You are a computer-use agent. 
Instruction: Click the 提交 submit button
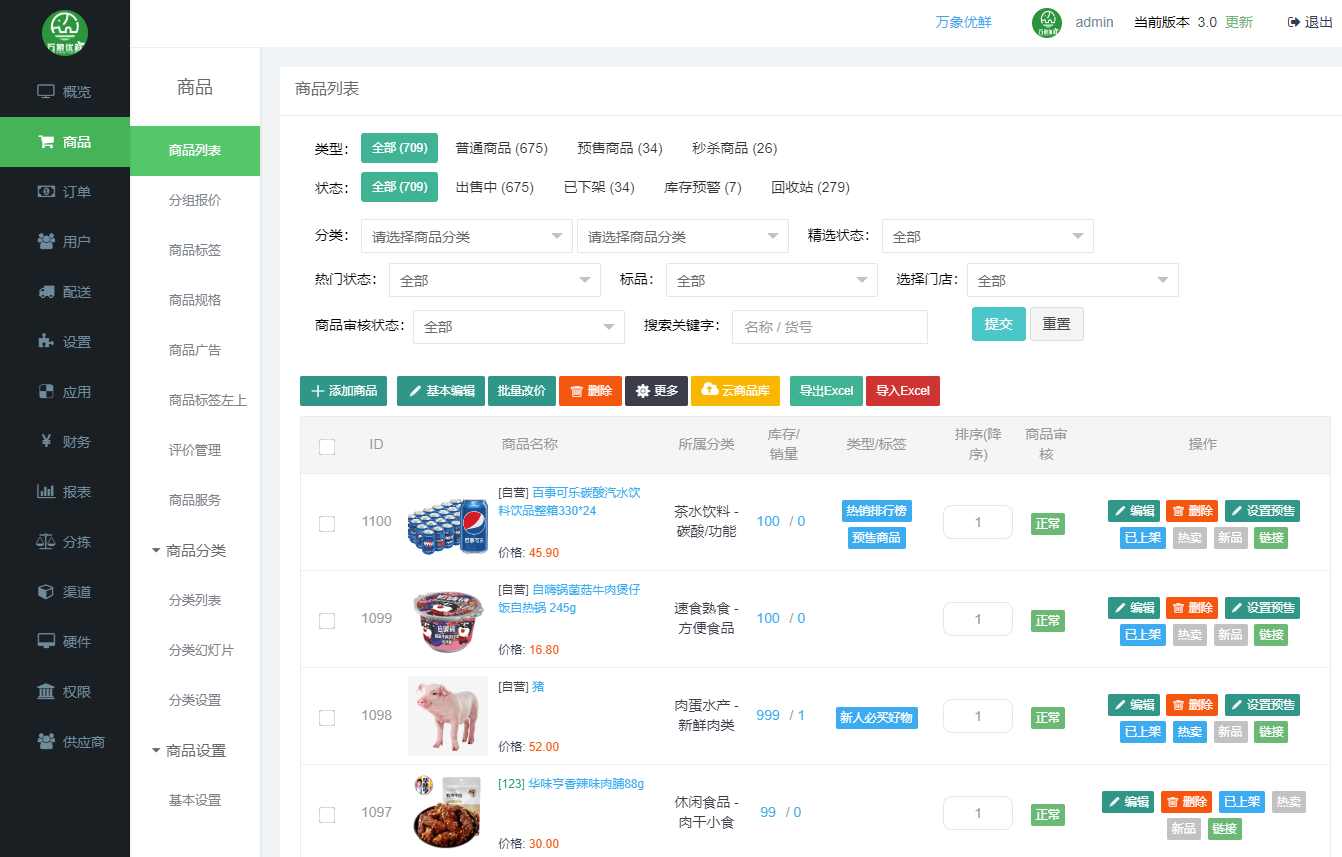998,324
